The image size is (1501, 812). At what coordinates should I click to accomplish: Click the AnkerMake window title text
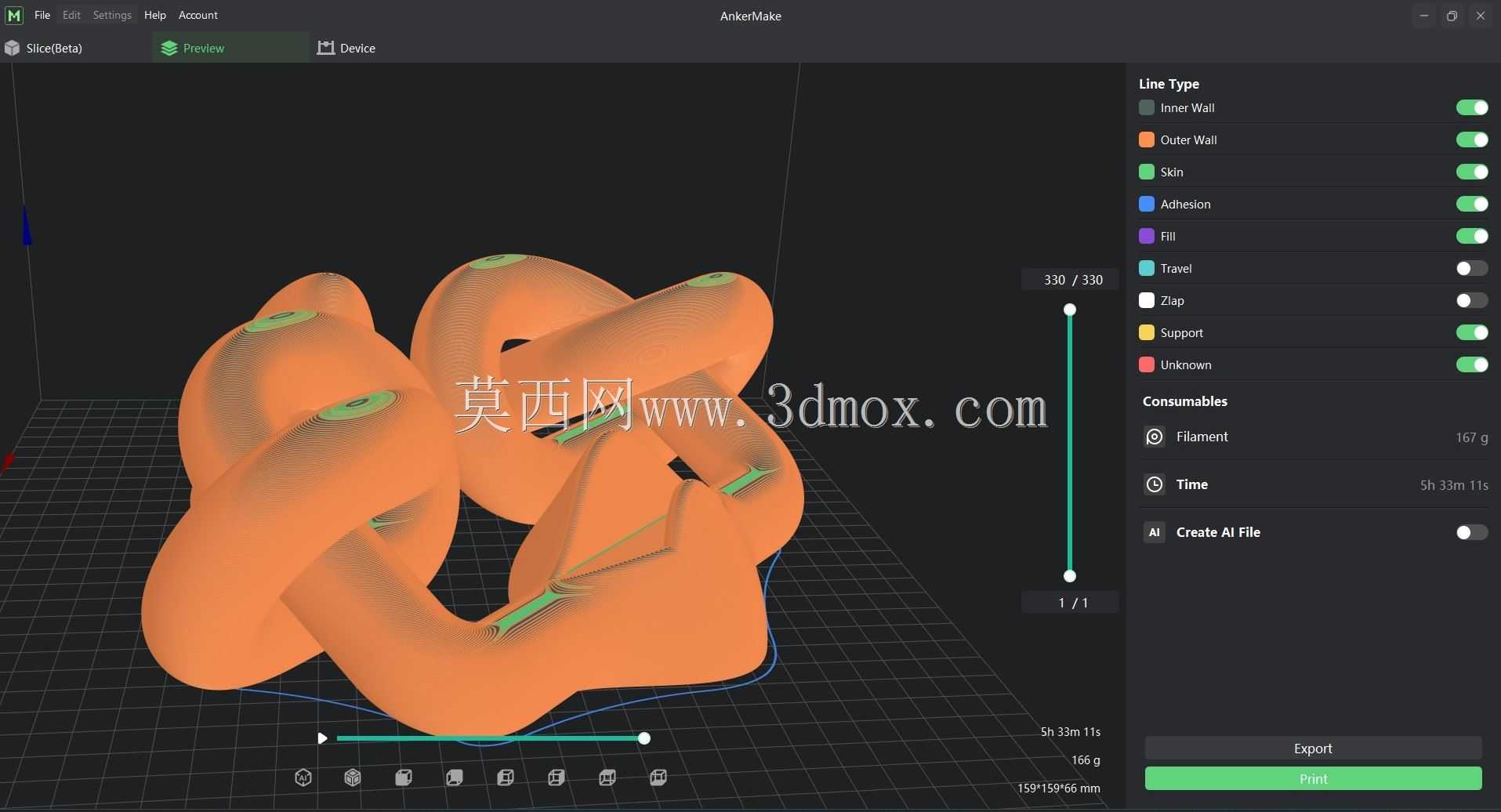(750, 16)
